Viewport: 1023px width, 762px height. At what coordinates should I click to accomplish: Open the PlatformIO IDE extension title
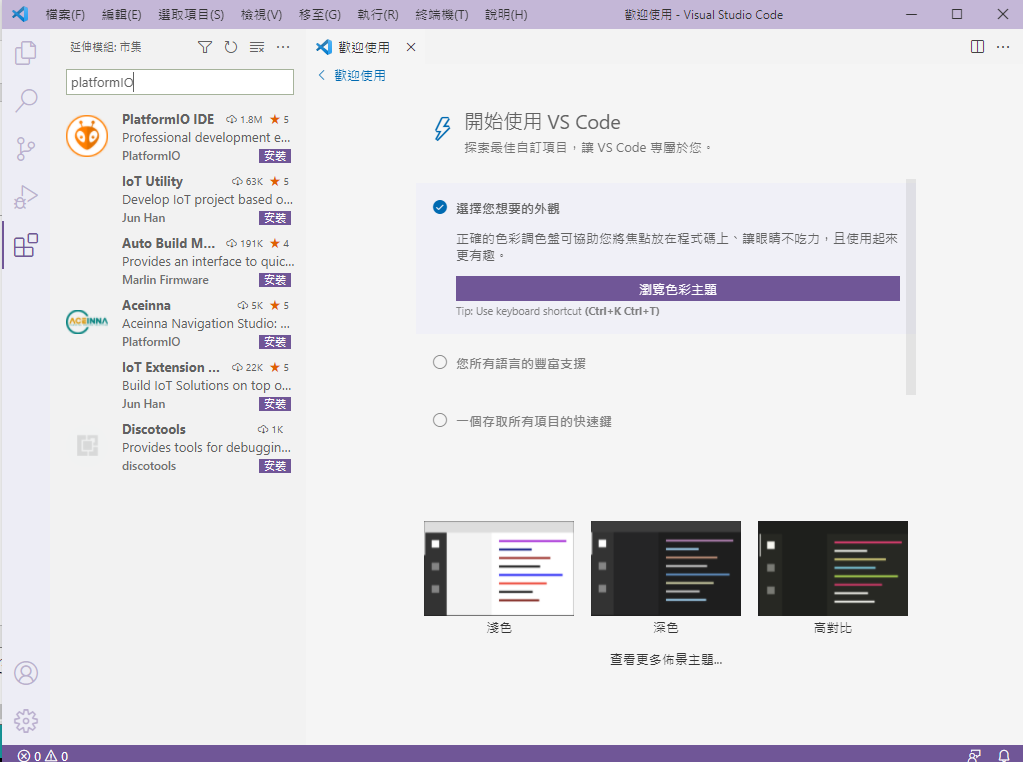click(168, 119)
